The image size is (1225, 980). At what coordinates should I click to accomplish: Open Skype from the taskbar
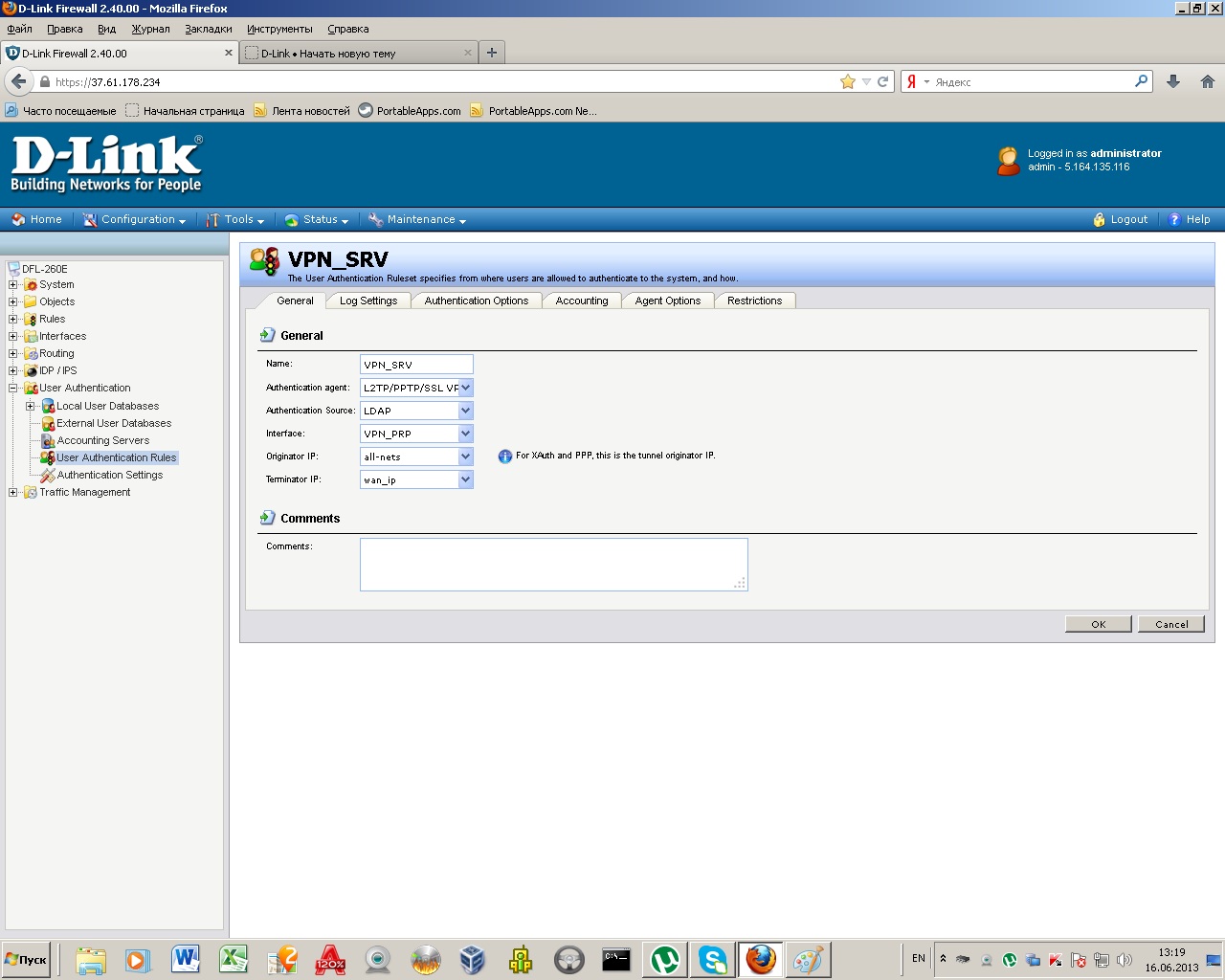click(x=713, y=959)
